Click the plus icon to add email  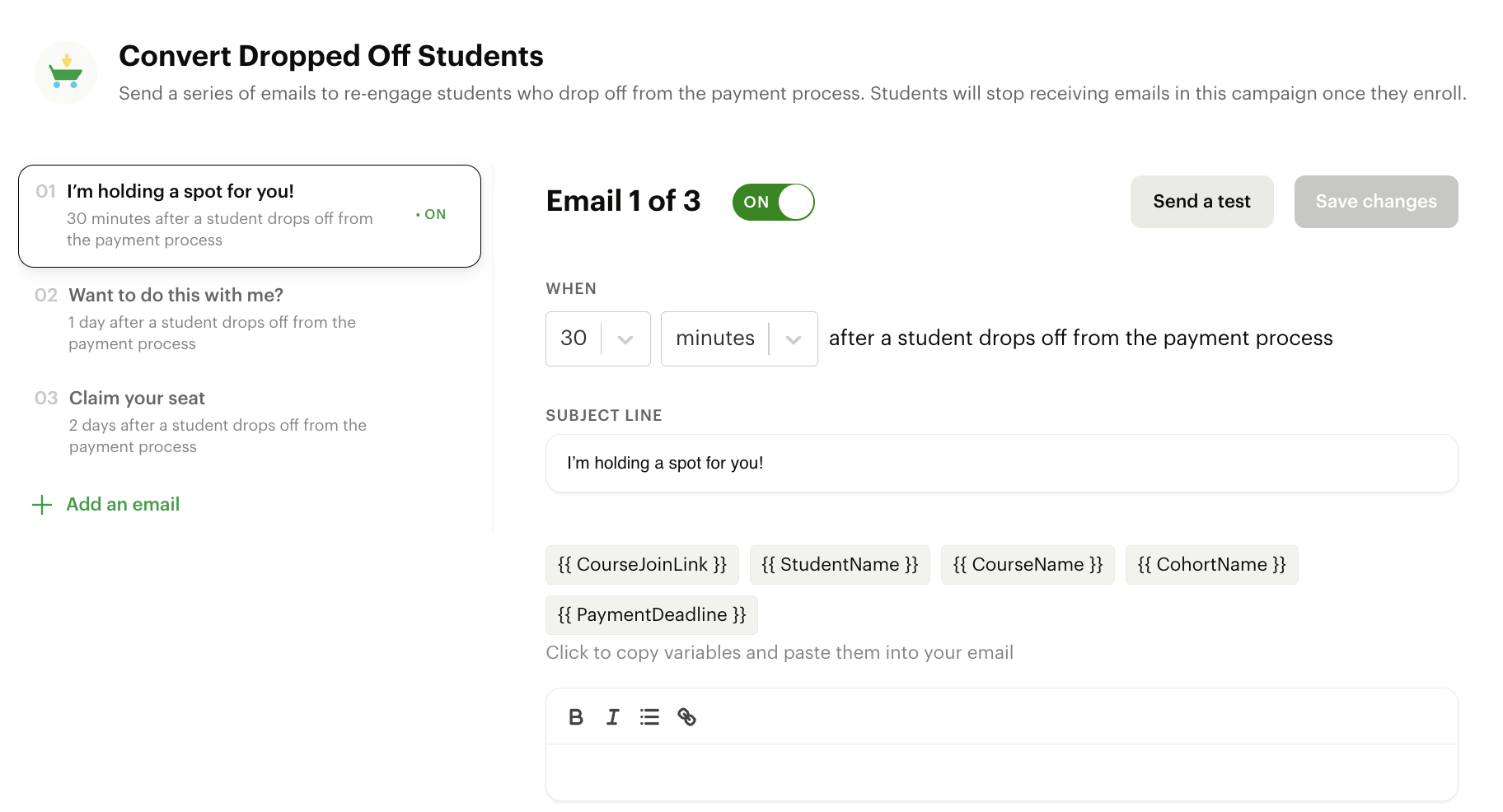tap(42, 505)
